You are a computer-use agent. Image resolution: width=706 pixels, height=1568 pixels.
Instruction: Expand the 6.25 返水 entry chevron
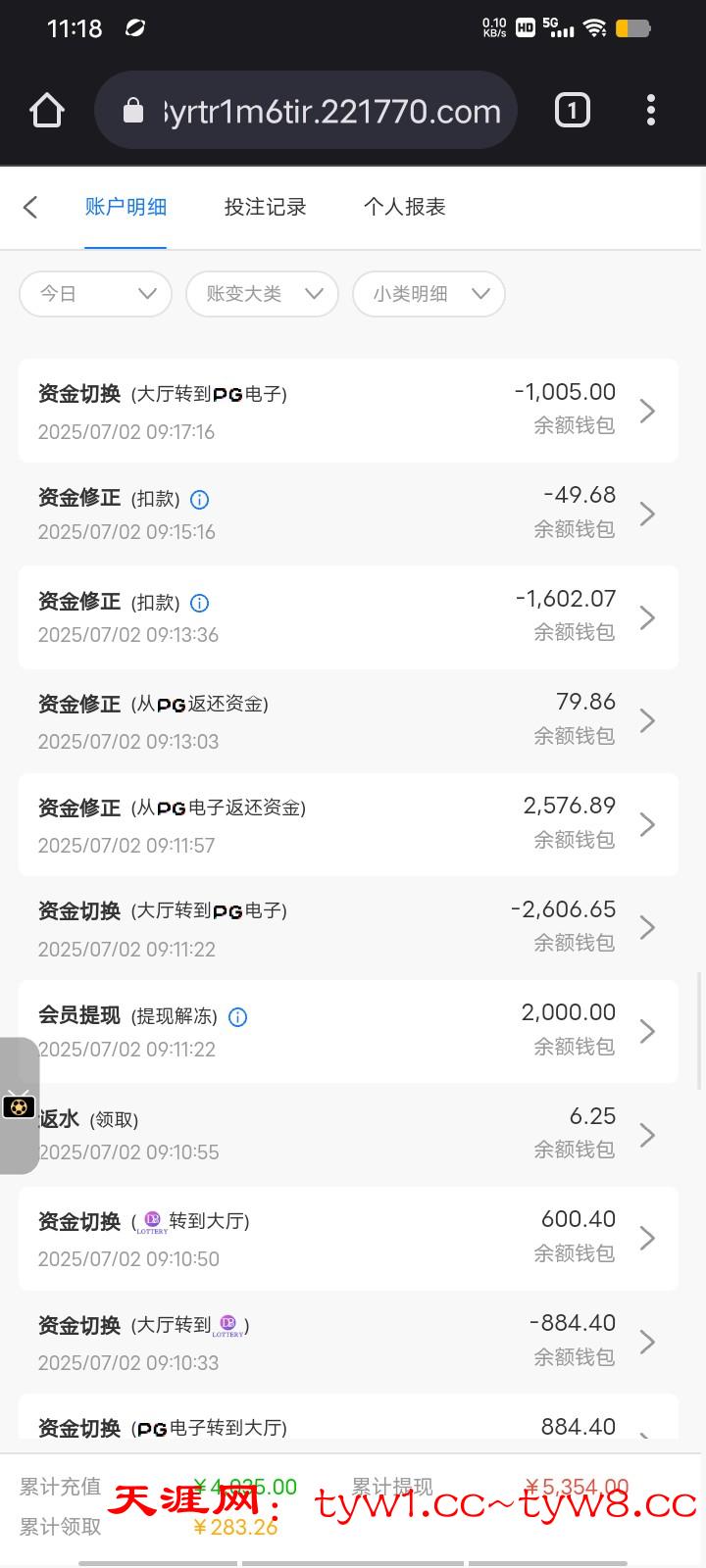point(647,1135)
